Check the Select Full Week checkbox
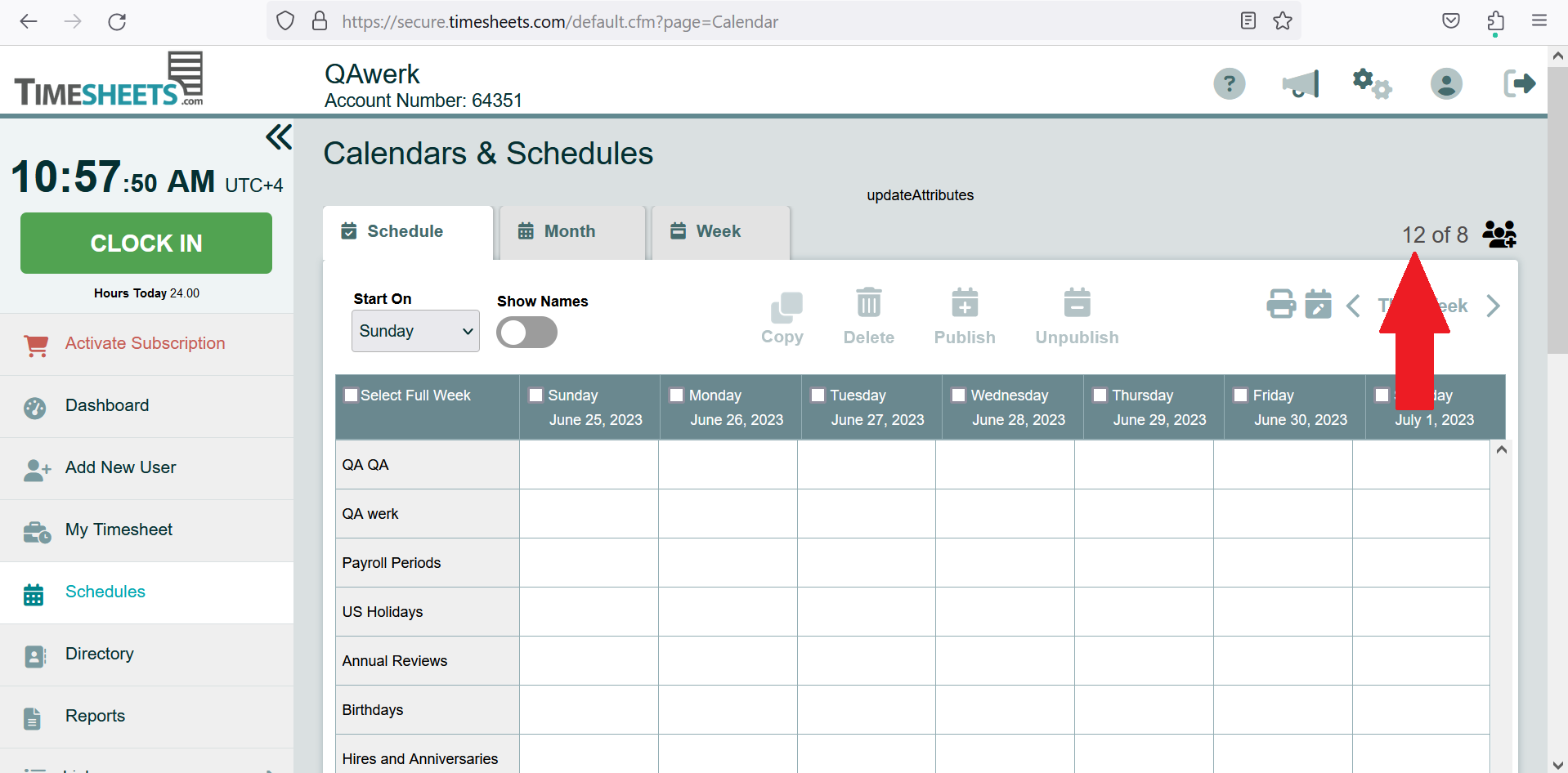This screenshot has height=773, width=1568. (351, 395)
